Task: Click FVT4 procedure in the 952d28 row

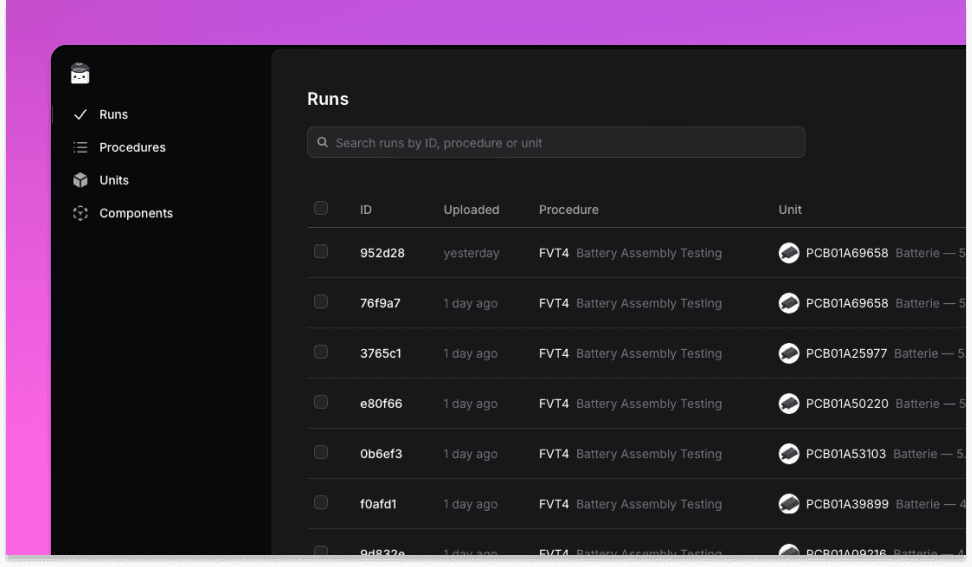Action: (x=554, y=253)
